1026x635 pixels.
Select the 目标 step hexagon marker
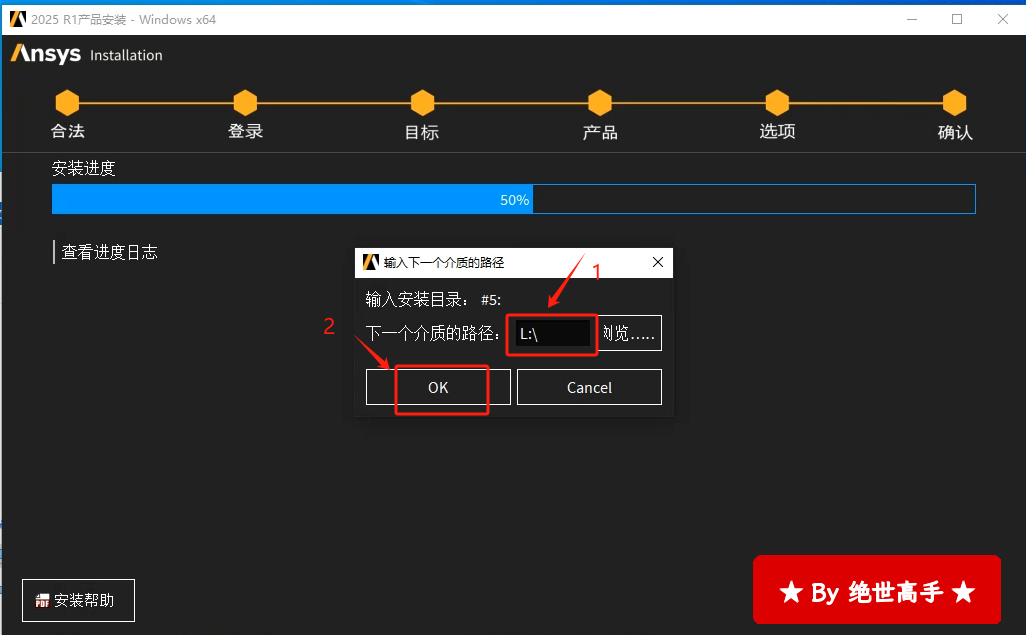(422, 102)
